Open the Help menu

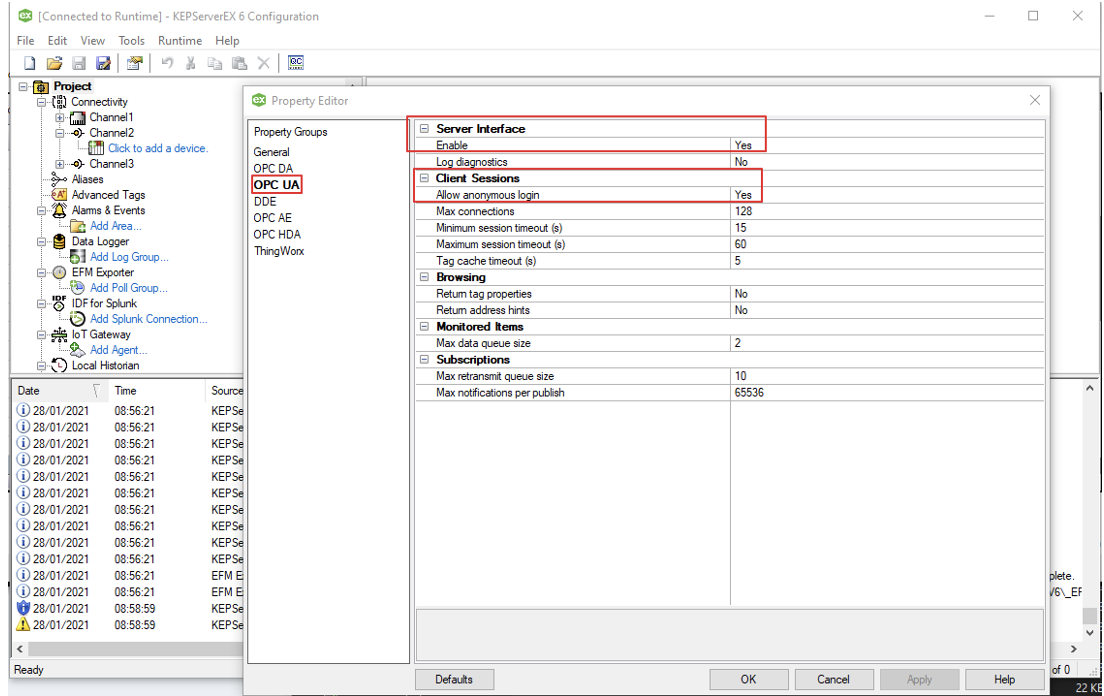click(x=227, y=41)
